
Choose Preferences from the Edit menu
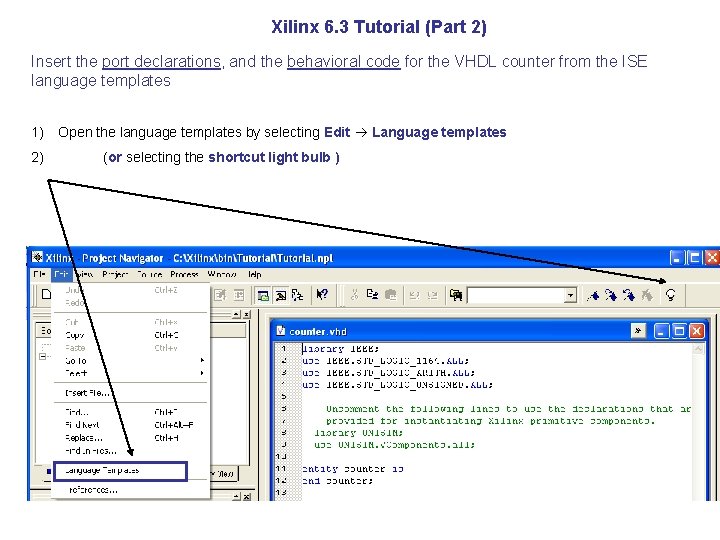tap(129, 490)
